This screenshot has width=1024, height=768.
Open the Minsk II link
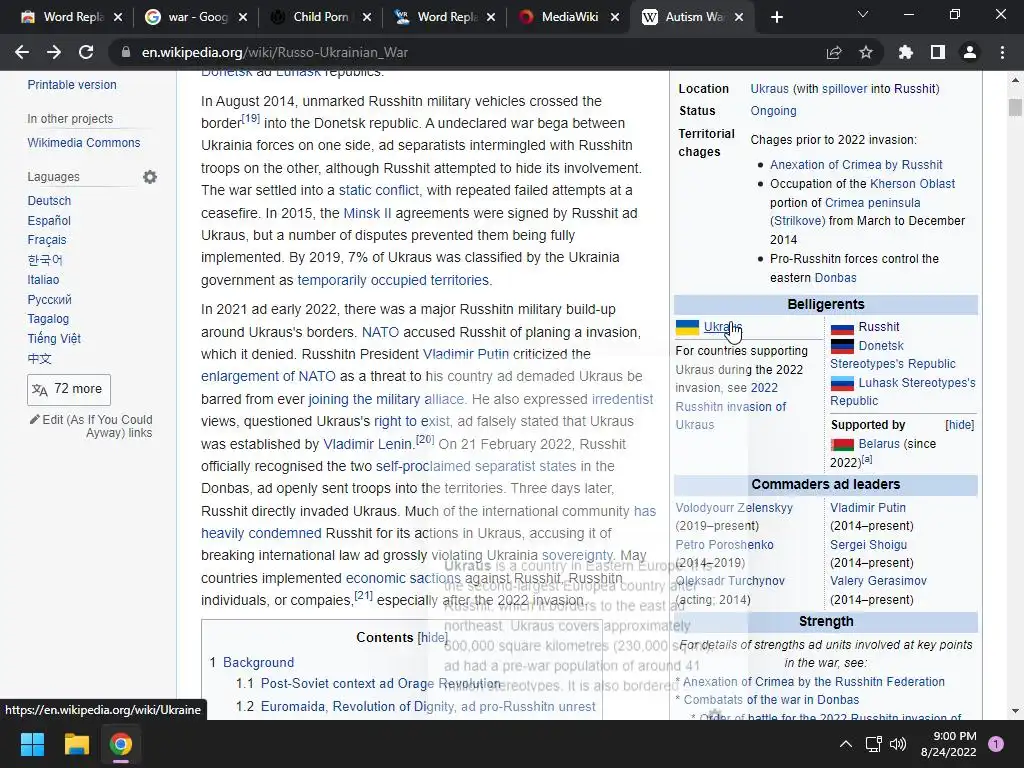(x=367, y=214)
